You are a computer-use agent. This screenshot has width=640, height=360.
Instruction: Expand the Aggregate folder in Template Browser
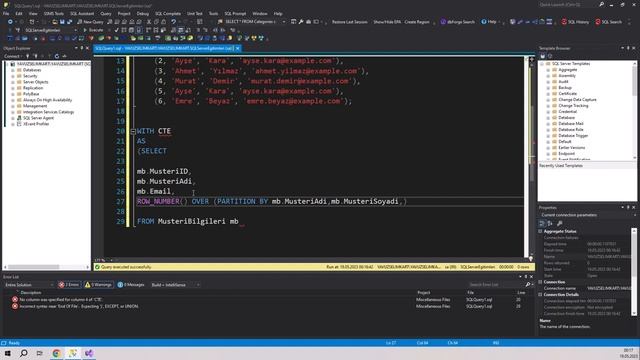(x=548, y=70)
